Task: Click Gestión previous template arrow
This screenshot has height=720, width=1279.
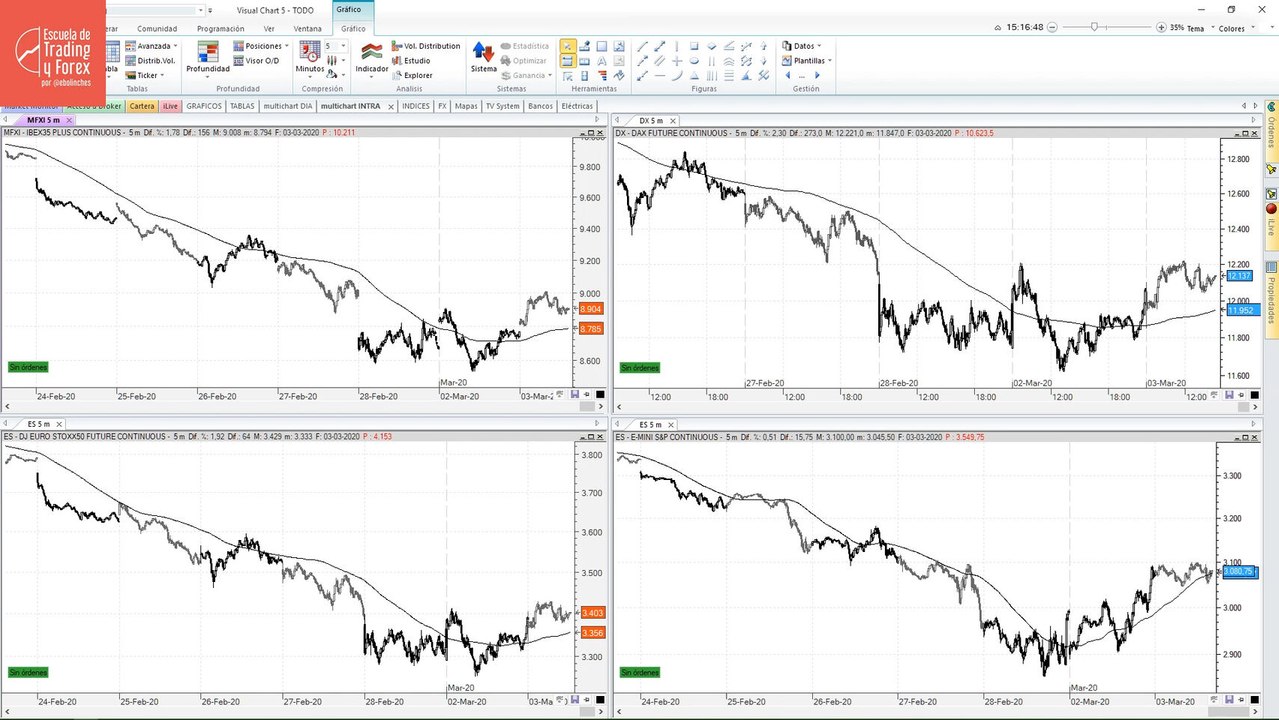Action: tap(787, 75)
